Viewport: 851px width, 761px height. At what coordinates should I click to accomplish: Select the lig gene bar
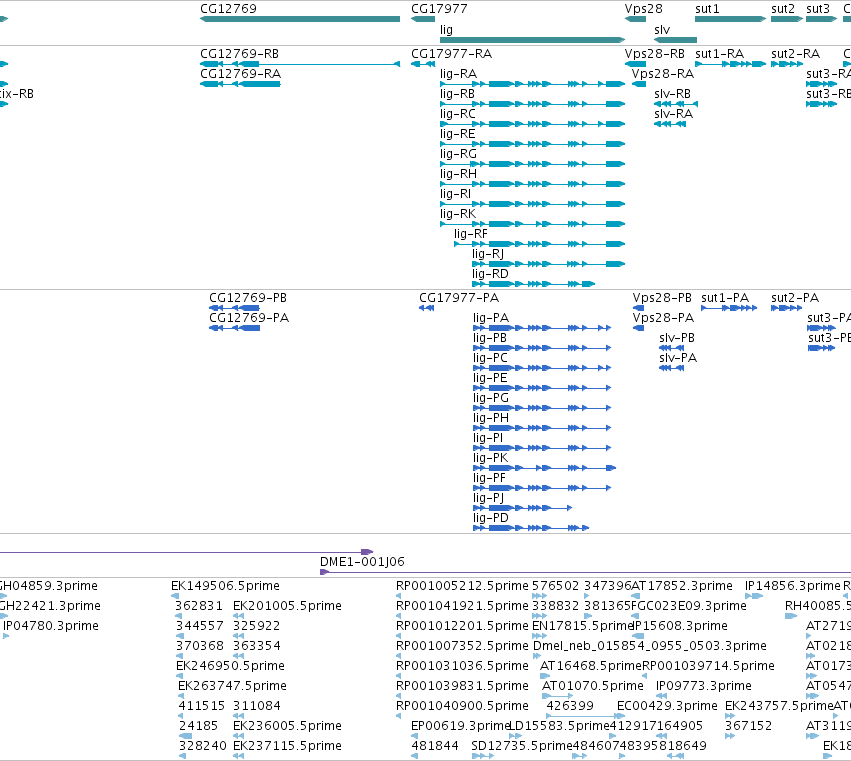click(532, 40)
